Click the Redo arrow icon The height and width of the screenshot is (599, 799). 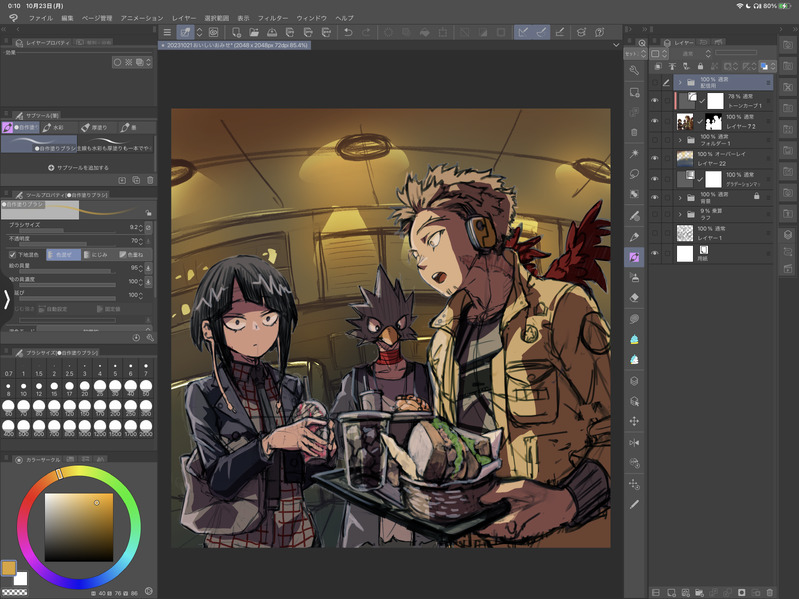pos(366,32)
